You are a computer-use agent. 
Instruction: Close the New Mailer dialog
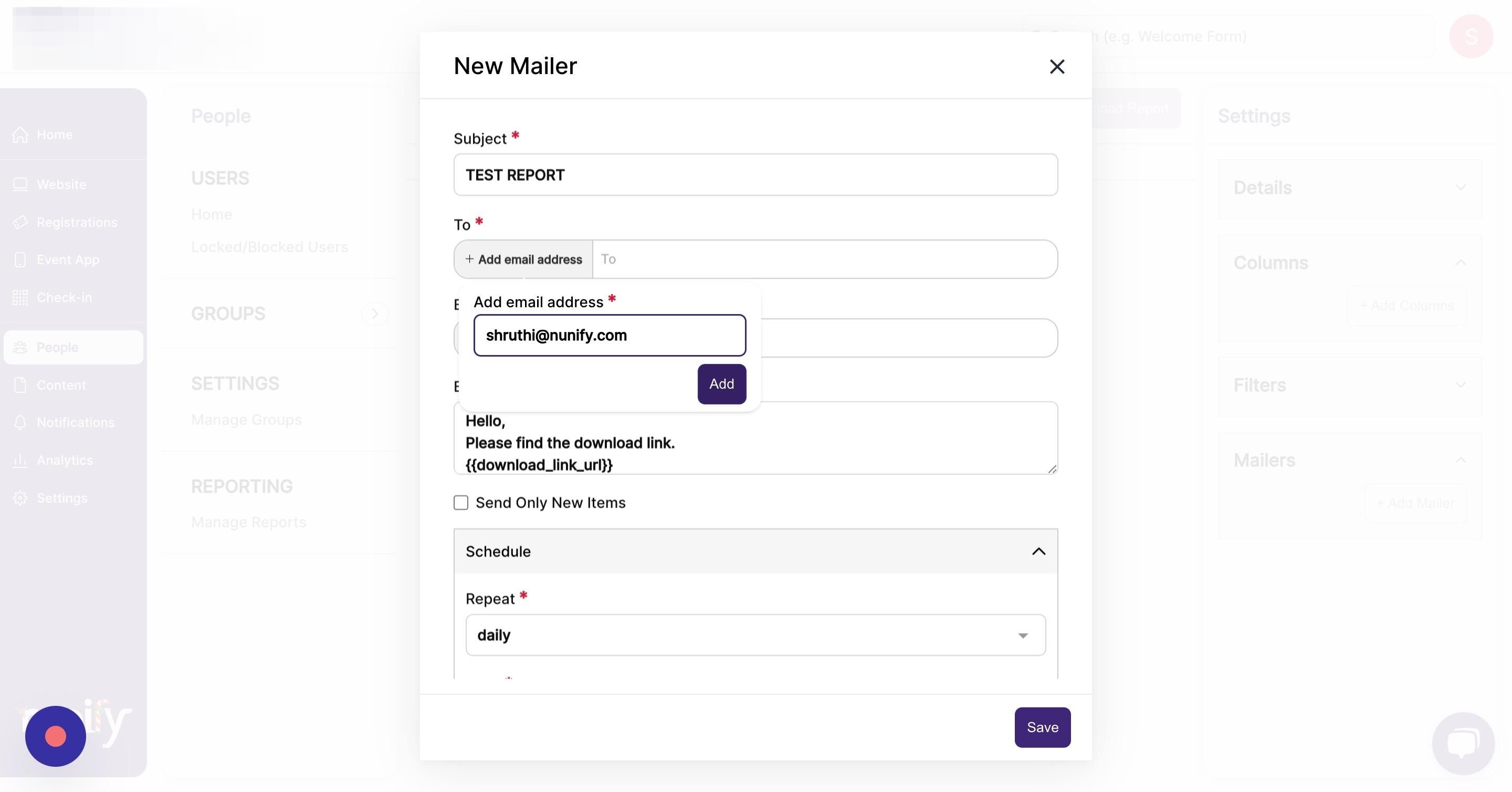[x=1056, y=66]
